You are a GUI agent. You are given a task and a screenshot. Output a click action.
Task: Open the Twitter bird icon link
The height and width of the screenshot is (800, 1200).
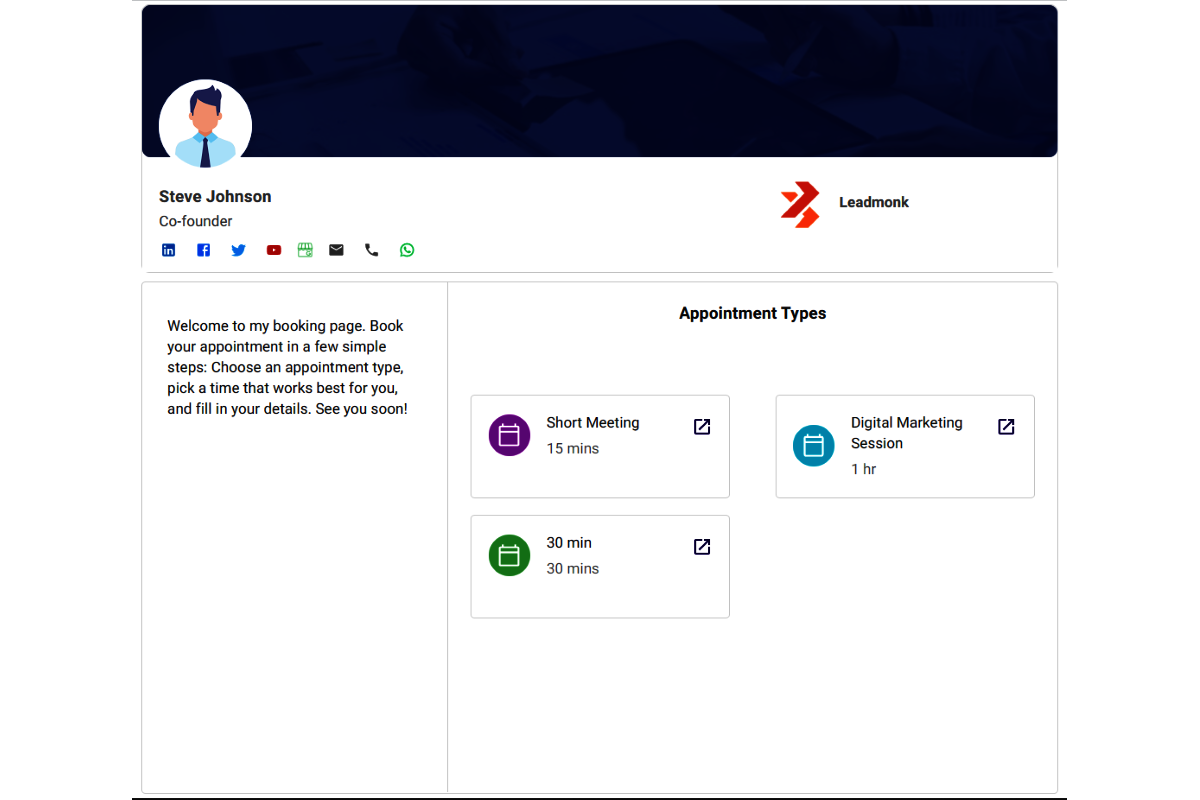pyautogui.click(x=238, y=250)
